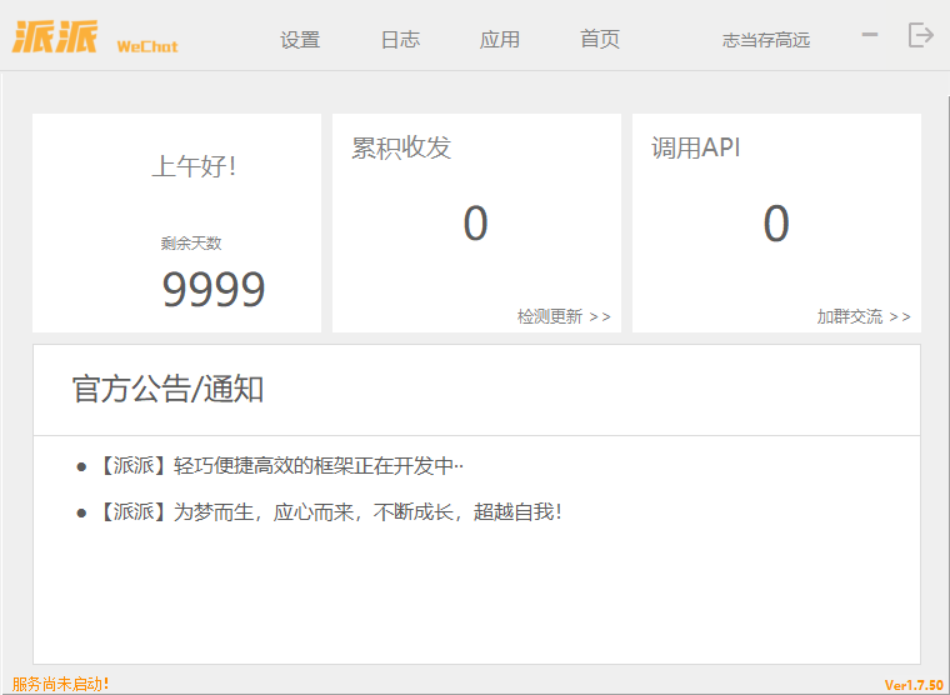Click the 调用API card title
The image size is (950, 695).
696,148
